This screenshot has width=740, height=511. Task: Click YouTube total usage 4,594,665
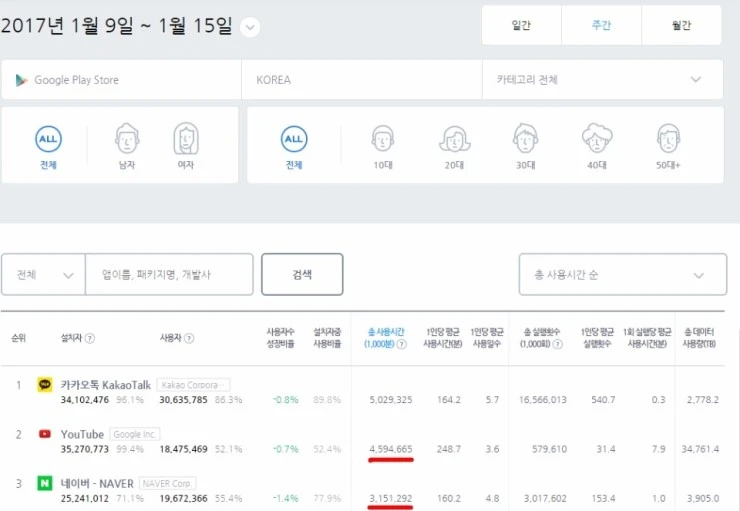(x=391, y=449)
